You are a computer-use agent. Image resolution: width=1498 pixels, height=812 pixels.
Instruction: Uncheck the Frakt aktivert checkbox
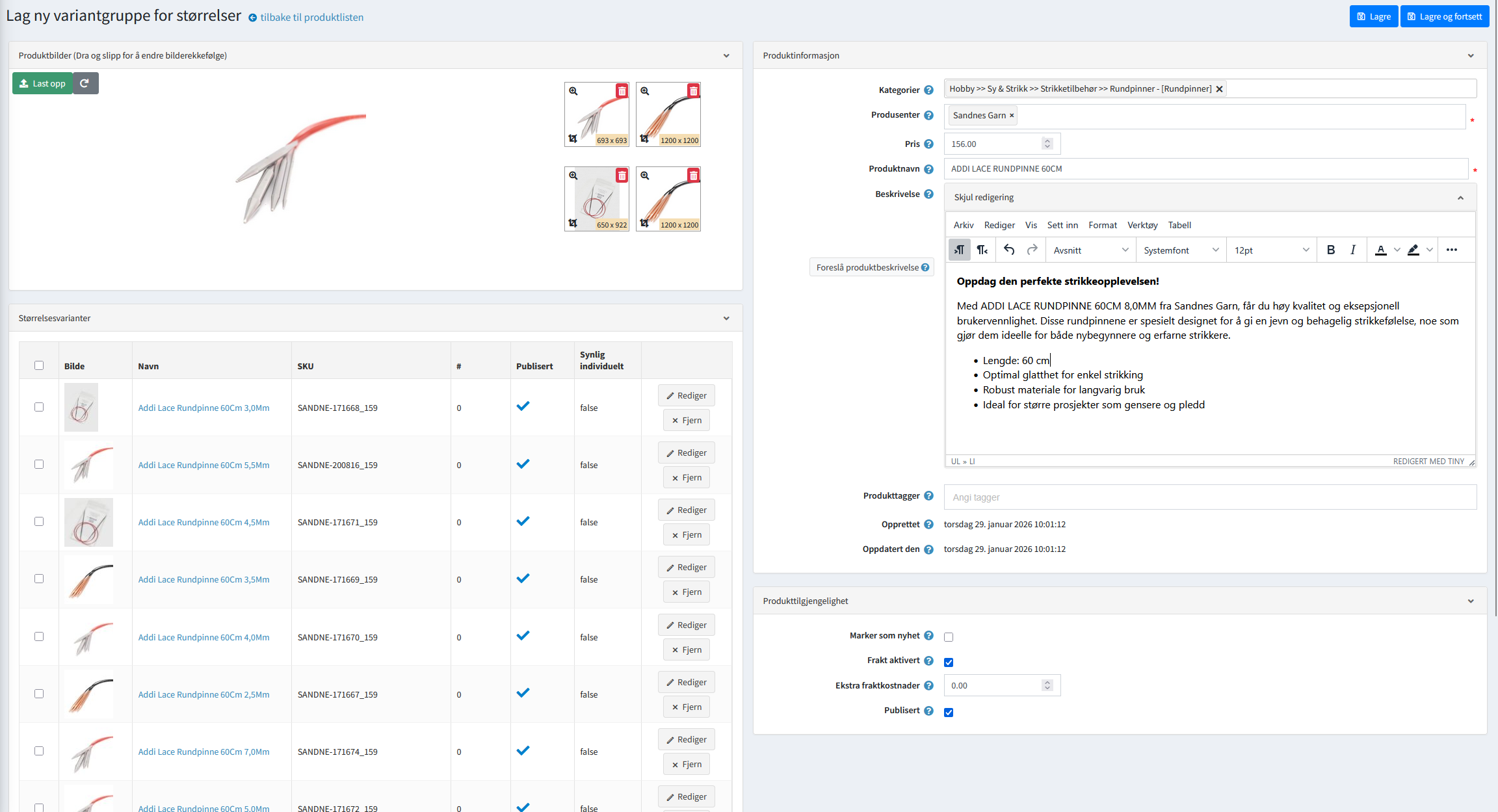point(949,662)
